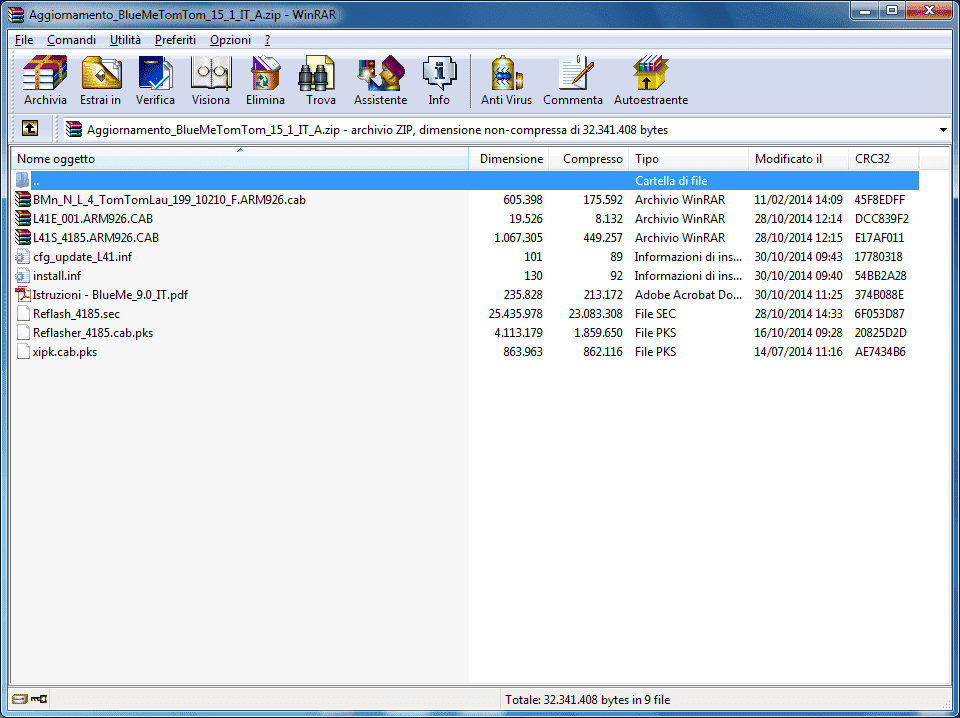The width and height of the screenshot is (960, 718).
Task: Click 'Adobe Acrobat Do...' type cell
Action: 688,294
